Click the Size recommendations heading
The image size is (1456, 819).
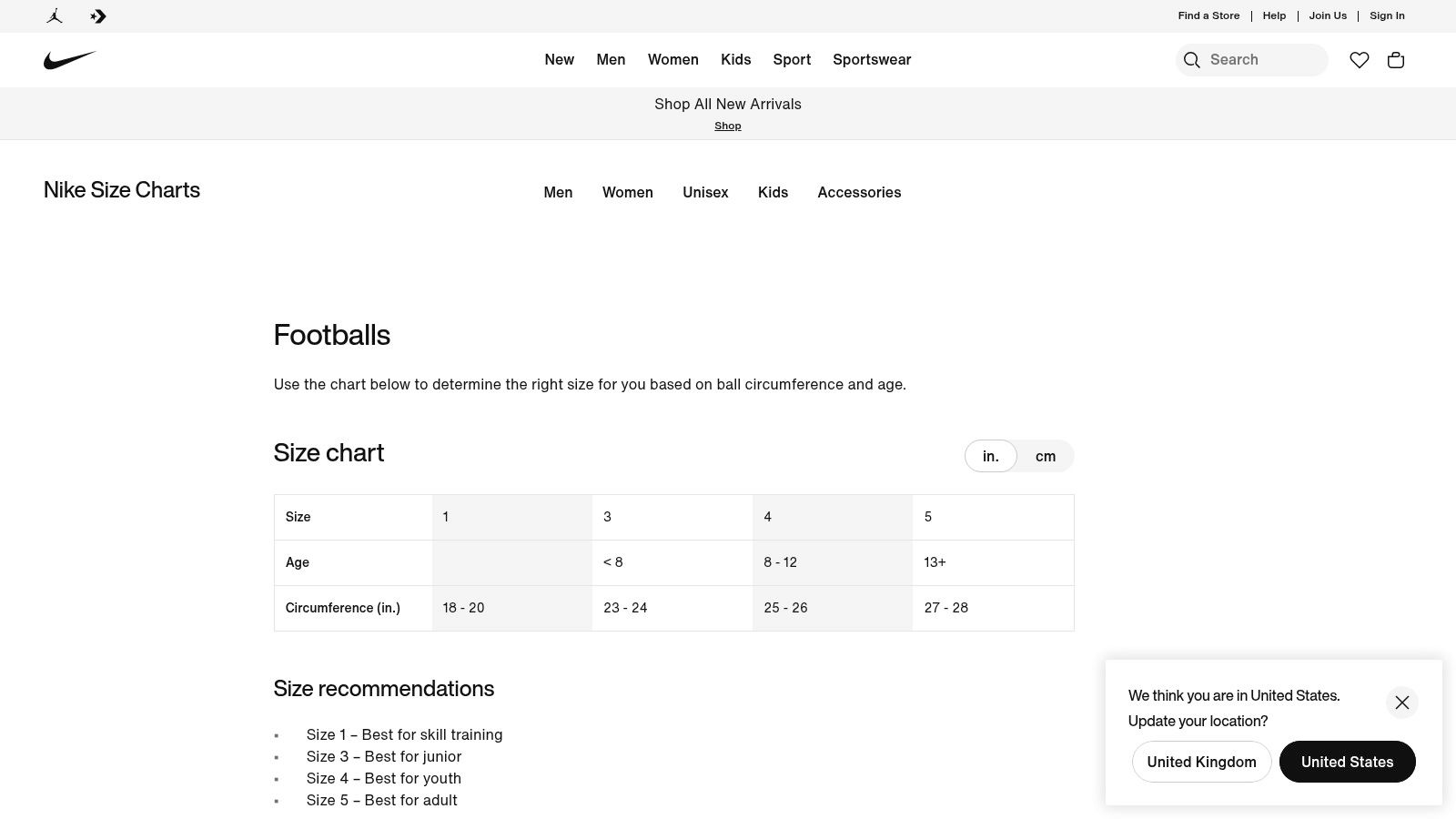(x=384, y=689)
